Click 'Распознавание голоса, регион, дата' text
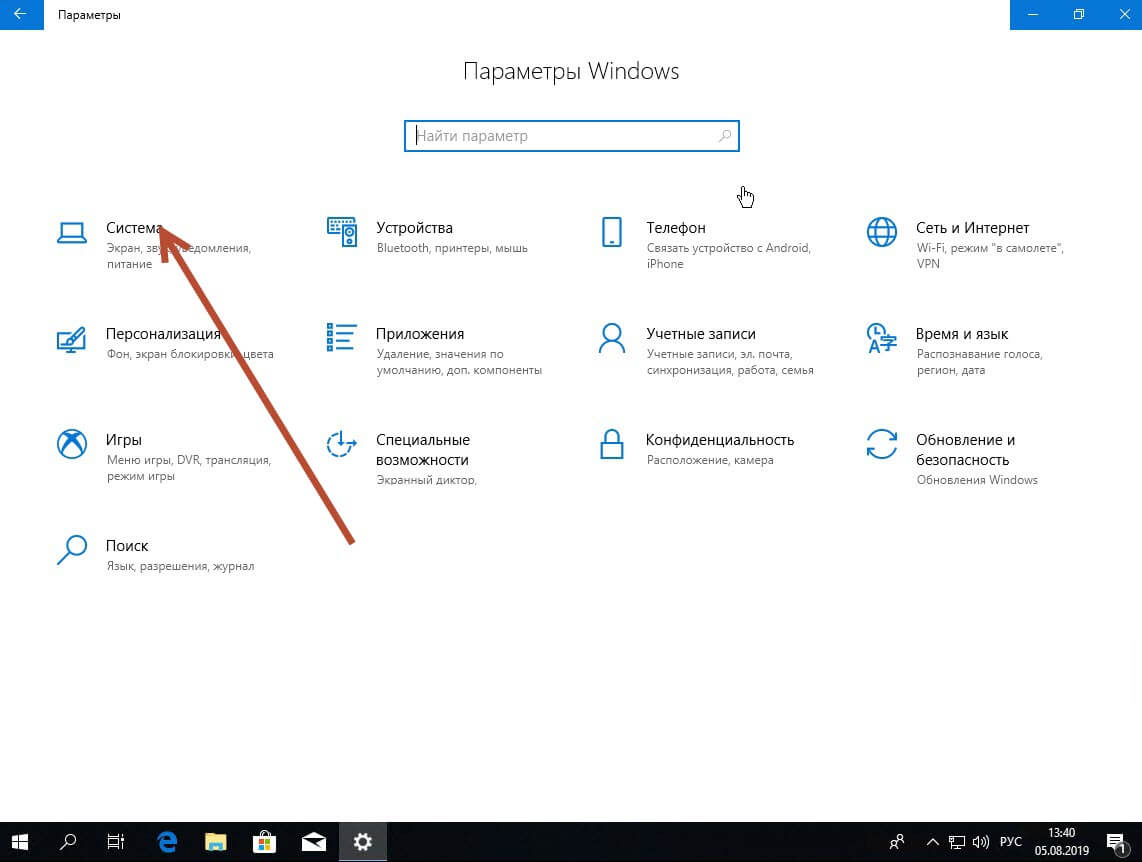Image resolution: width=1142 pixels, height=862 pixels. coord(979,362)
